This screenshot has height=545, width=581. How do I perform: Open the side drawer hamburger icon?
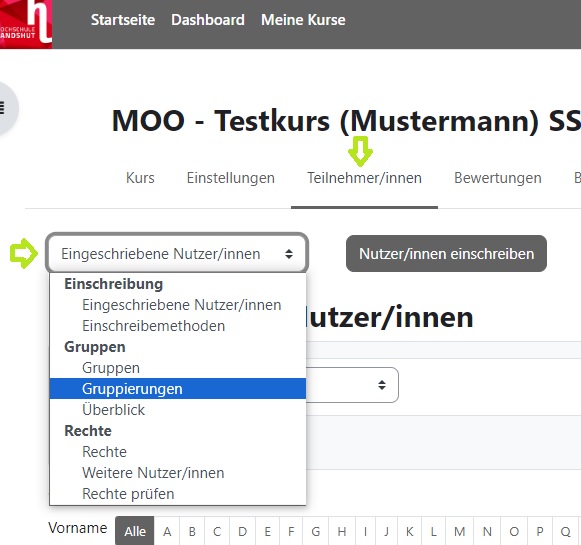(x=3, y=108)
